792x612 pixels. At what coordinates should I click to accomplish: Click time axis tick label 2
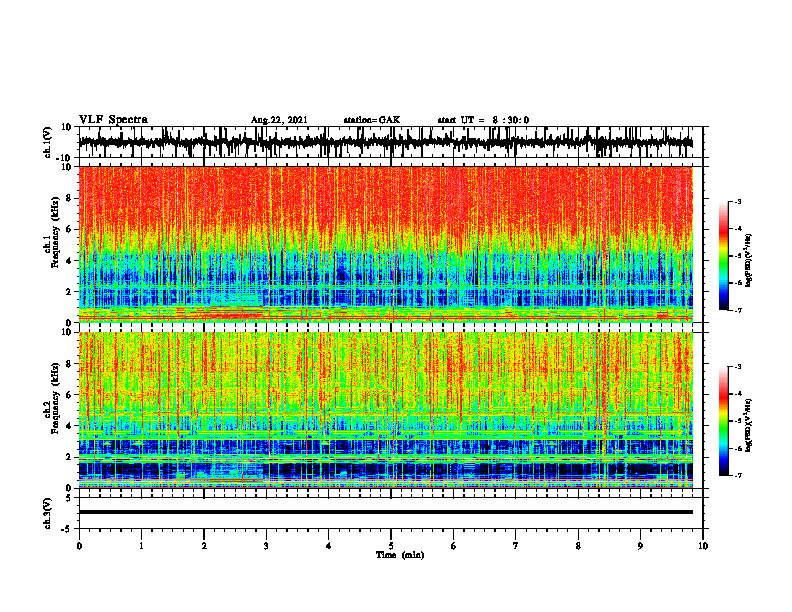click(204, 546)
